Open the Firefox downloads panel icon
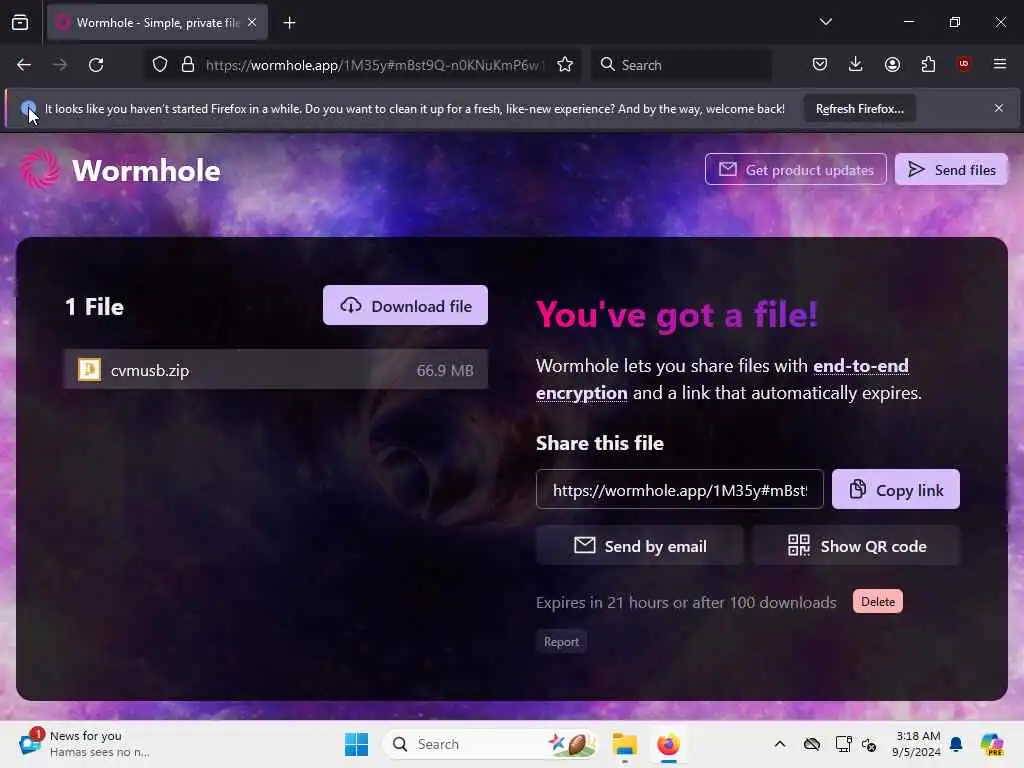The height and width of the screenshot is (768, 1024). [856, 64]
